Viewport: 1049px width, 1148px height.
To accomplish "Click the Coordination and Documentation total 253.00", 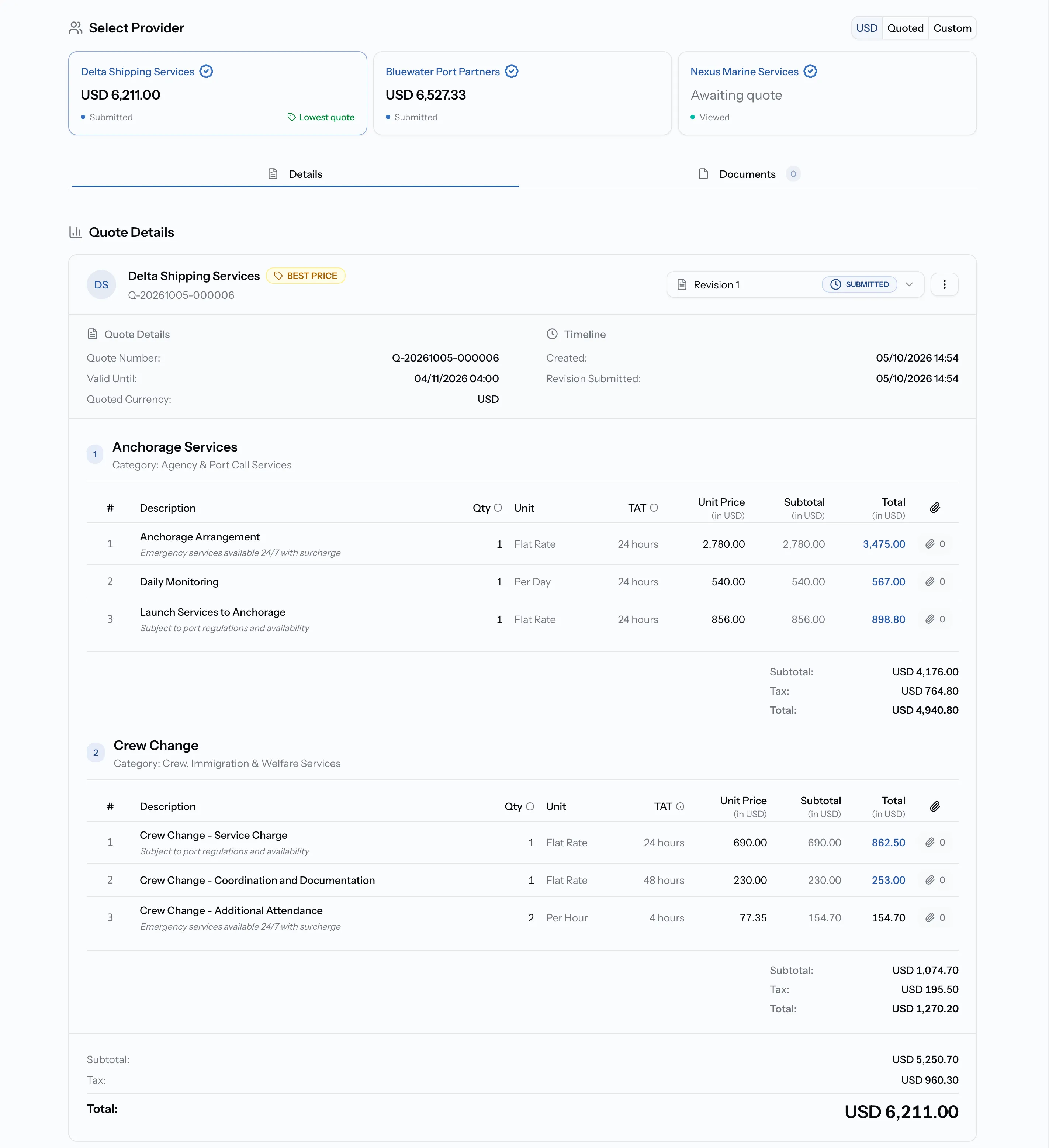I will 889,880.
